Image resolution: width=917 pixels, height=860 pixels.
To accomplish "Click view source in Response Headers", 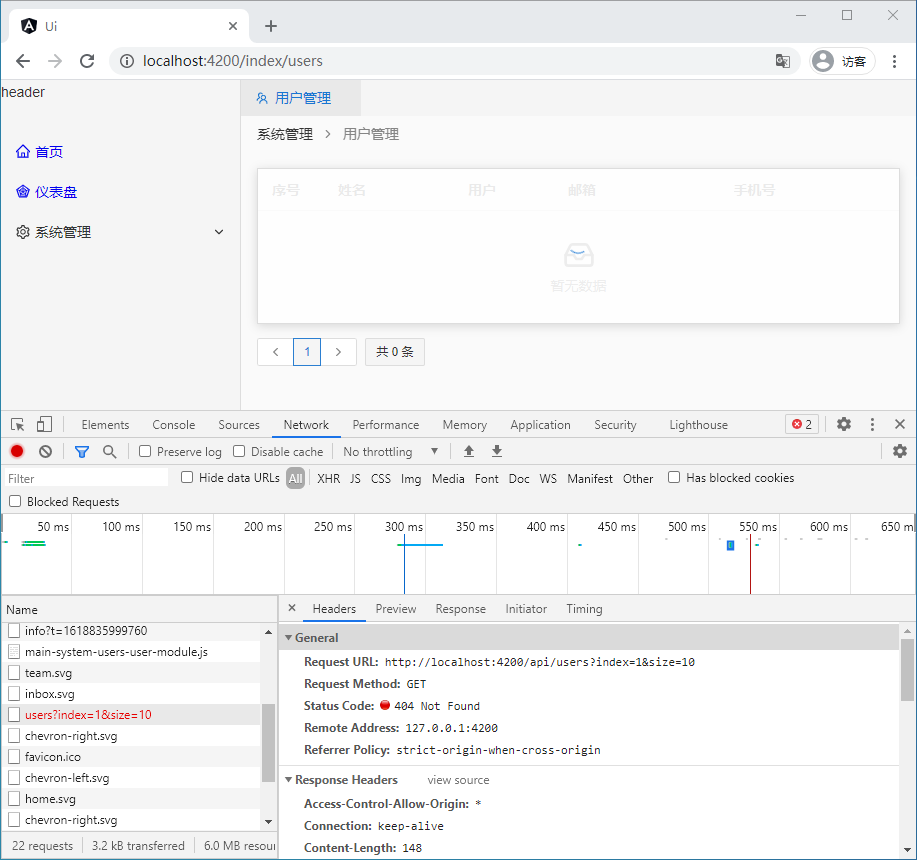I will pos(458,780).
